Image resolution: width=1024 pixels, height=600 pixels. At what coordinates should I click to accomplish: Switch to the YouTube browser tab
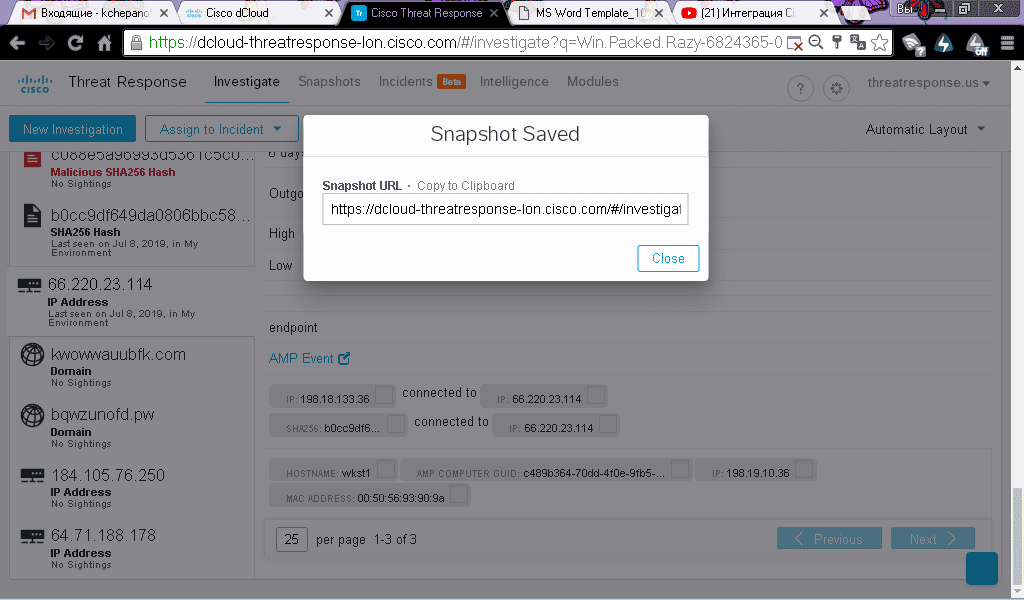(754, 13)
